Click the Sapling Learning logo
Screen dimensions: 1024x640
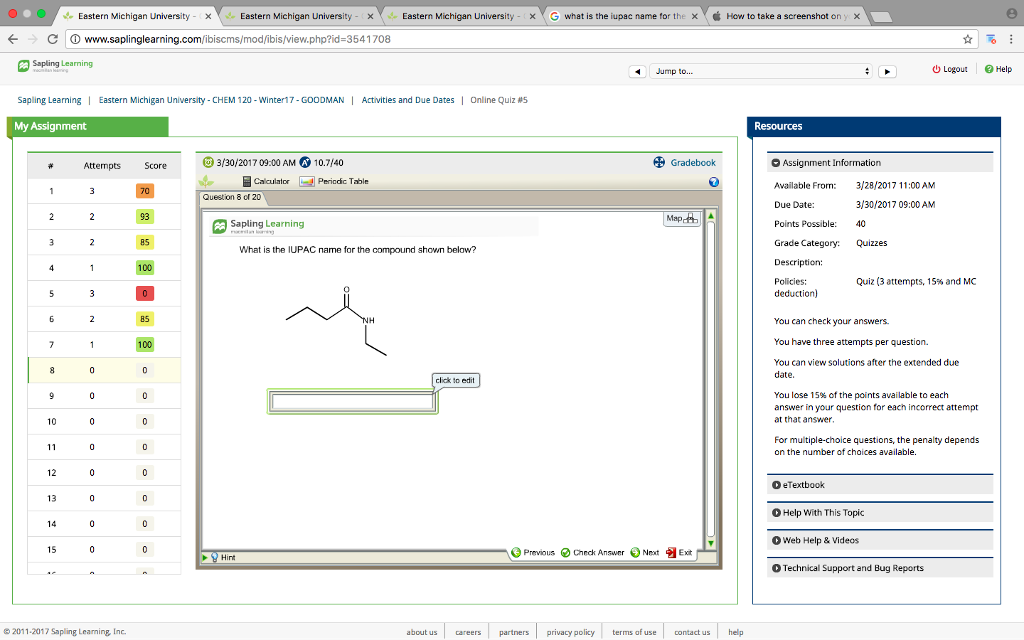click(55, 65)
